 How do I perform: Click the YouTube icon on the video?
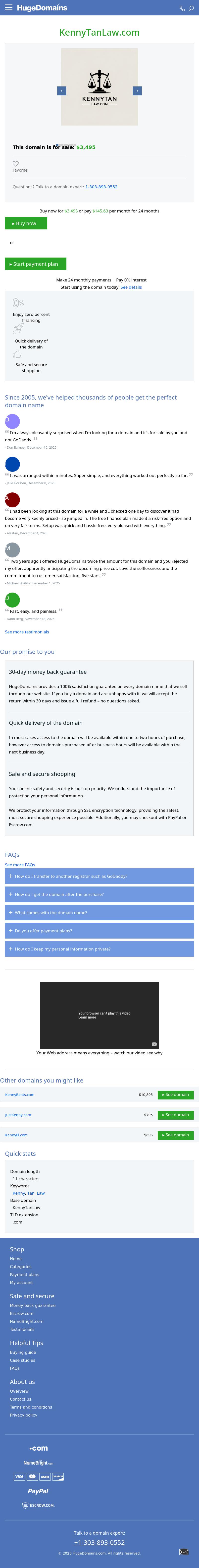click(154, 1044)
